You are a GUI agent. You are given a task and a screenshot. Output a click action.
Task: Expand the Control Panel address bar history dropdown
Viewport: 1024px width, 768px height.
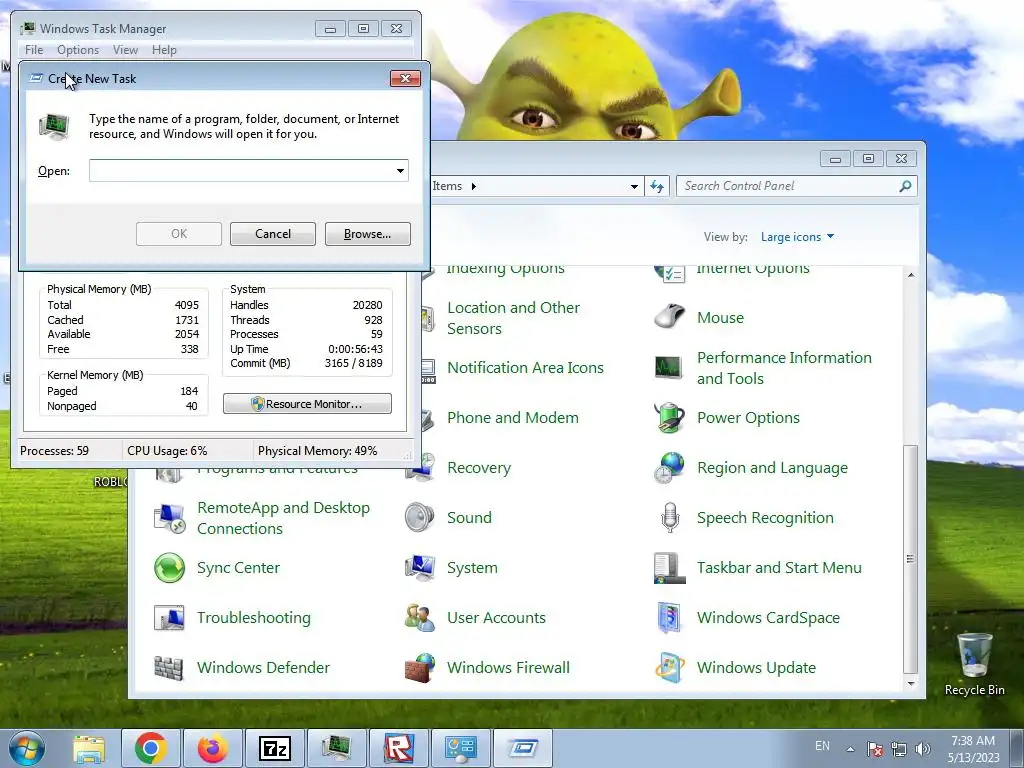click(634, 186)
